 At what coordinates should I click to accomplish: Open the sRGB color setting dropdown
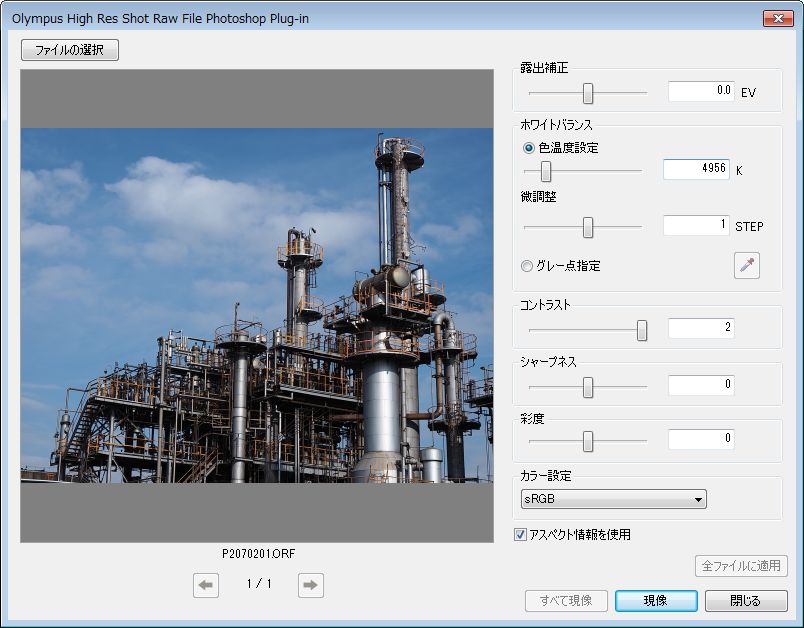pos(613,499)
